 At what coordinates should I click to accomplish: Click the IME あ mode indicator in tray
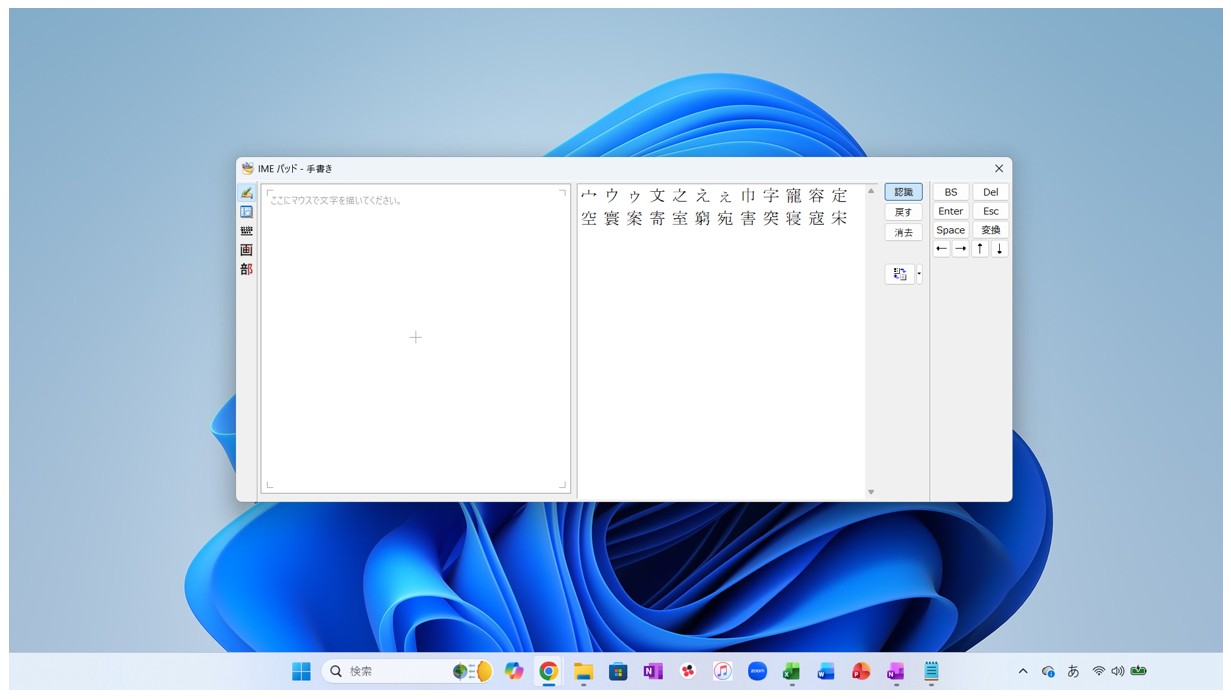click(x=1073, y=671)
